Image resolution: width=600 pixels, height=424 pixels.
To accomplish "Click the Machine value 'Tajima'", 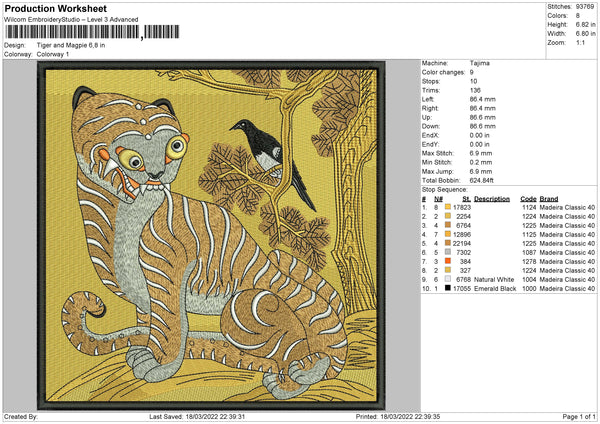I will pos(479,63).
